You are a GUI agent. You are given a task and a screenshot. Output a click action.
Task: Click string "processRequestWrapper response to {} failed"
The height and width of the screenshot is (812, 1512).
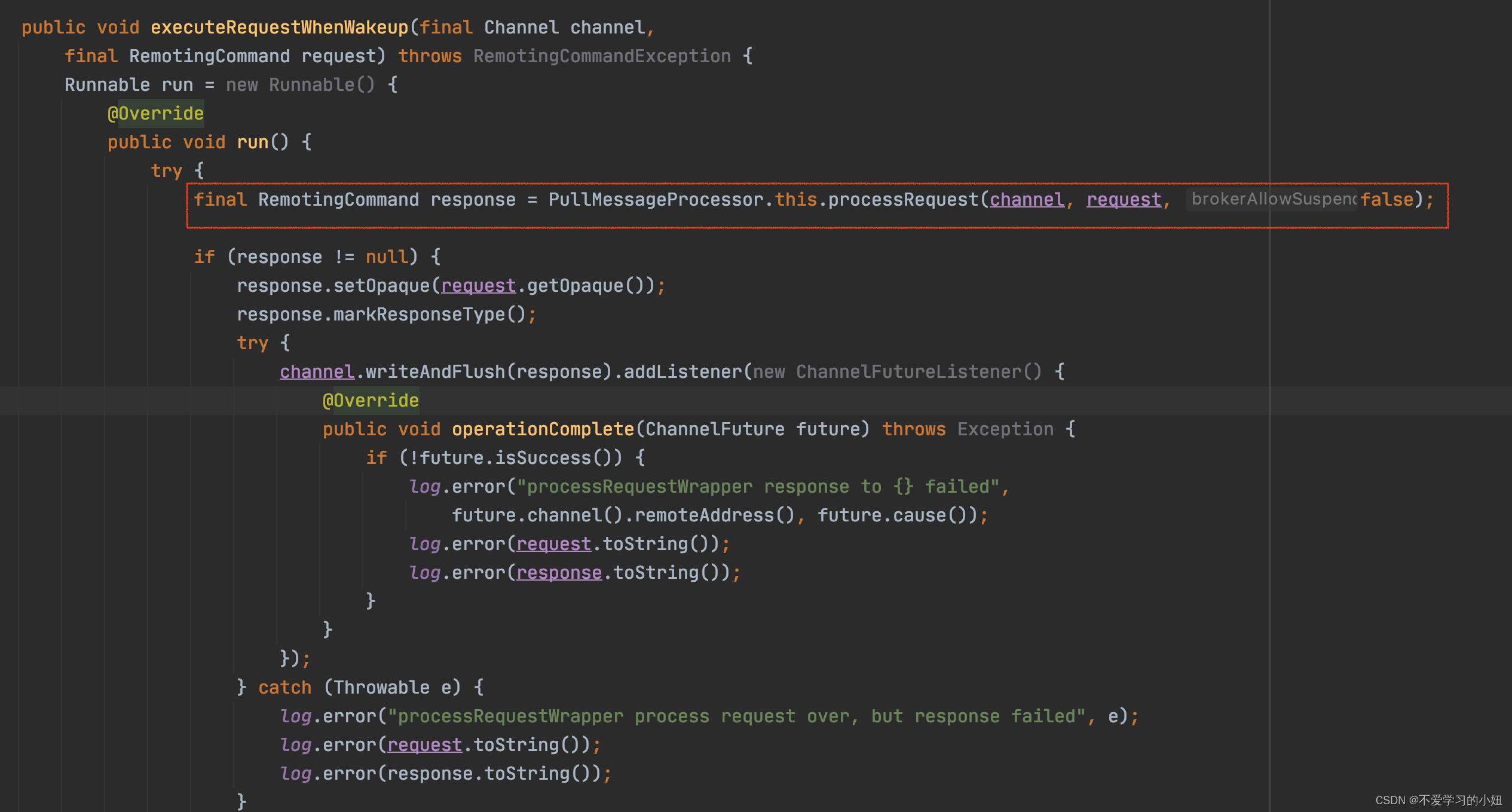(x=758, y=487)
